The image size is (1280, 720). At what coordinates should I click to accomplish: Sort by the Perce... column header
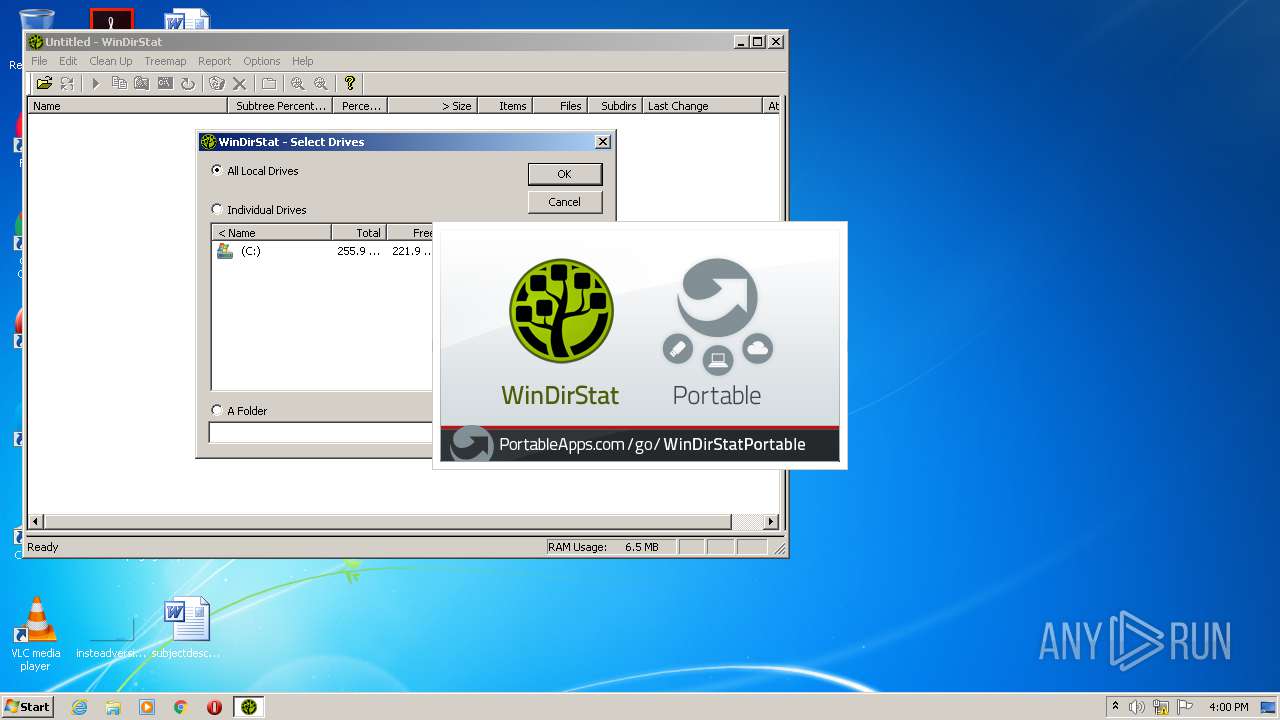pos(360,105)
